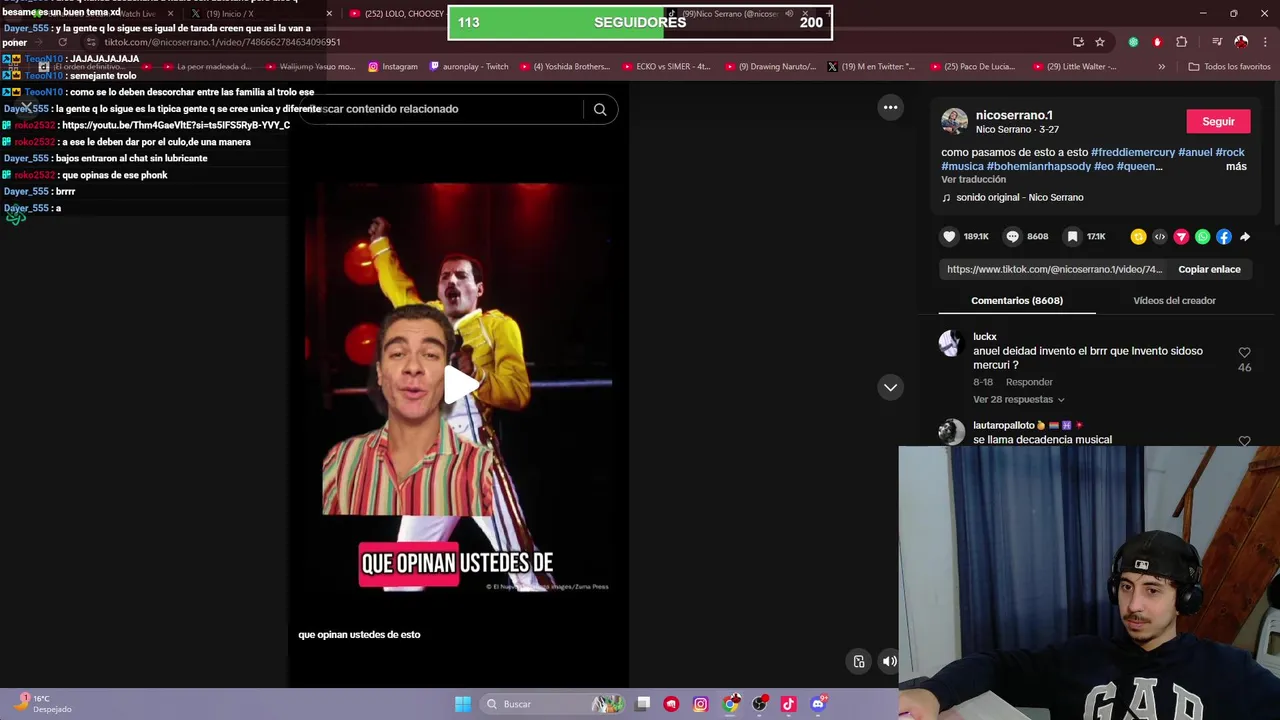
Task: Click the address bar TikTok URL
Action: pos(222,42)
